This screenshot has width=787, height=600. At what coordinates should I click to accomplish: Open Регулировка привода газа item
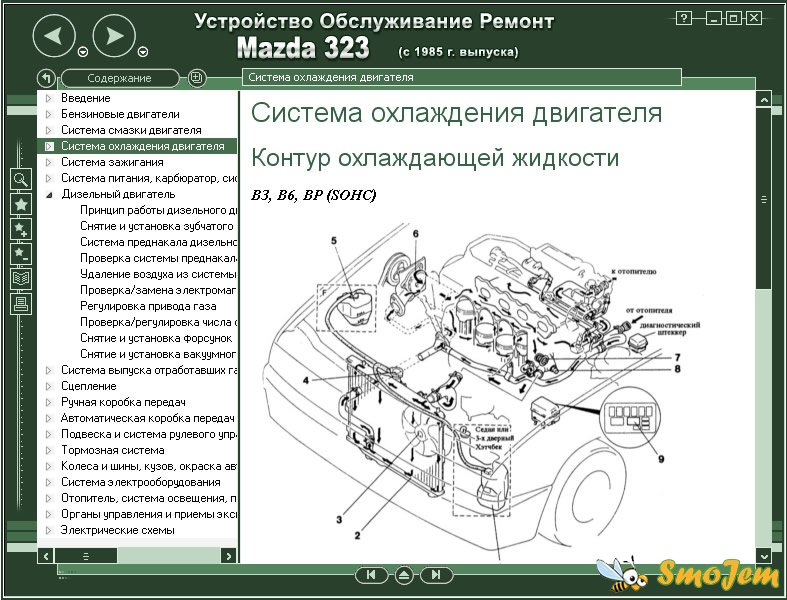[x=148, y=306]
